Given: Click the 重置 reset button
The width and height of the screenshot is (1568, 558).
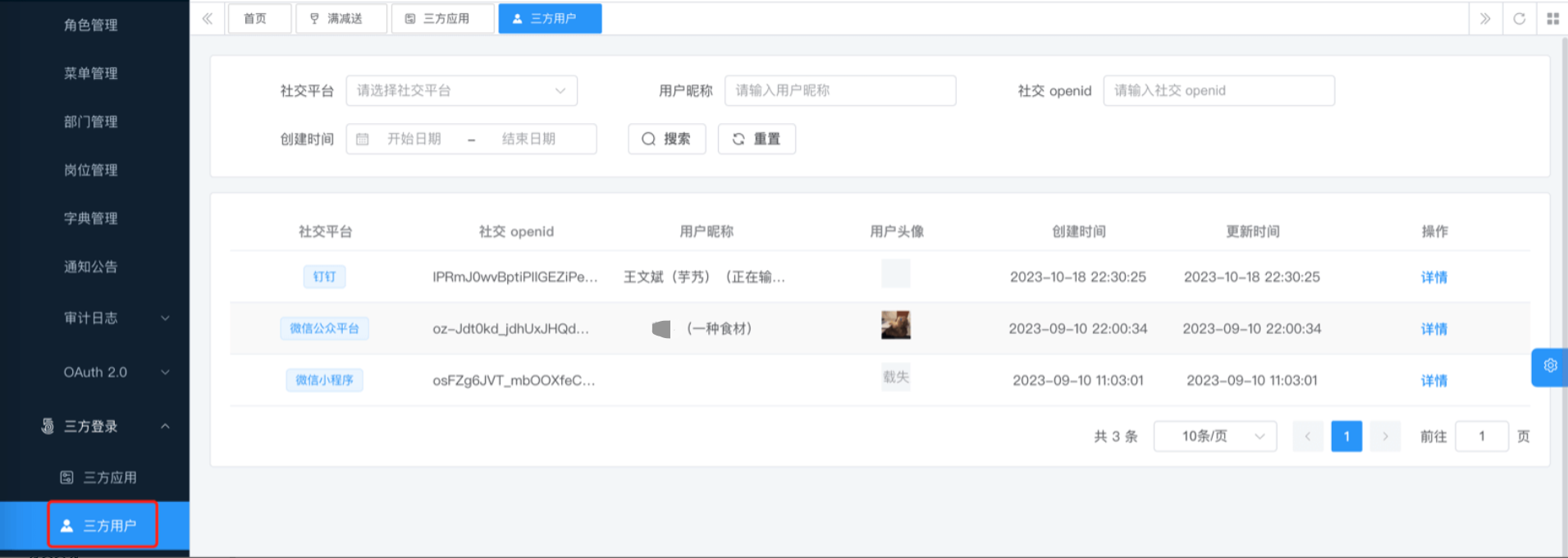Looking at the screenshot, I should [756, 139].
